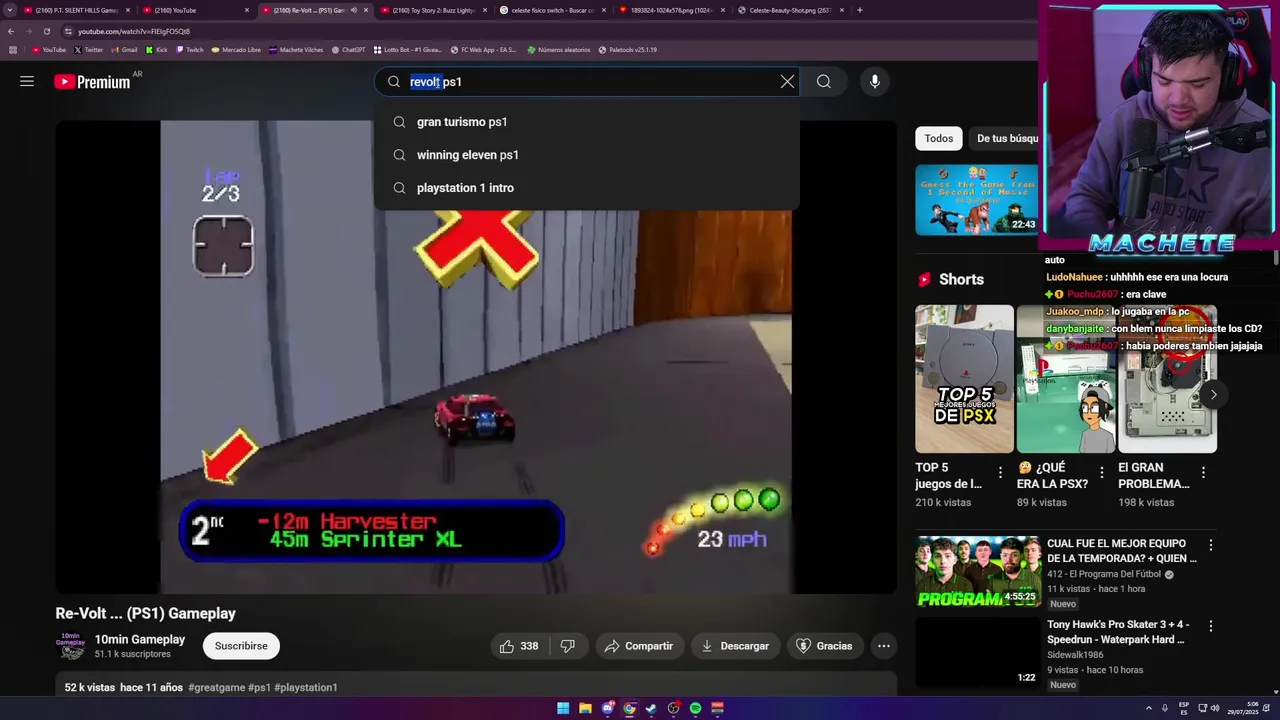Go to YouTube Premium home logo
Screen dimensions: 1280x720
tap(92, 82)
